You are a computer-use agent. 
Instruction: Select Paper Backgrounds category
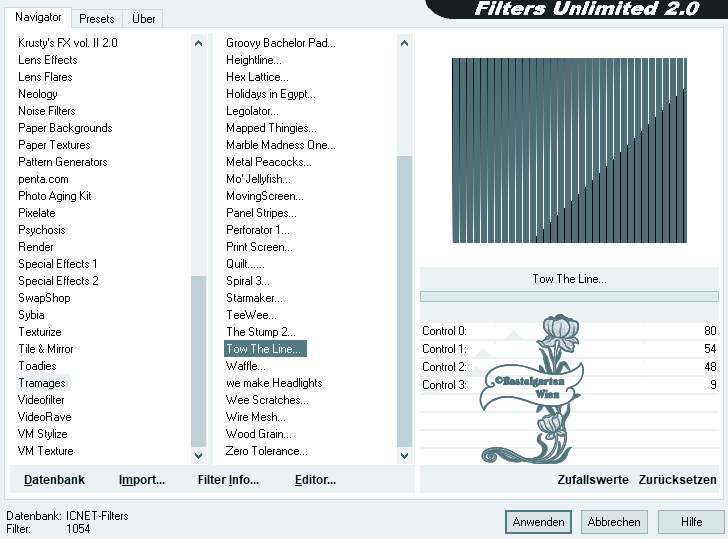65,128
